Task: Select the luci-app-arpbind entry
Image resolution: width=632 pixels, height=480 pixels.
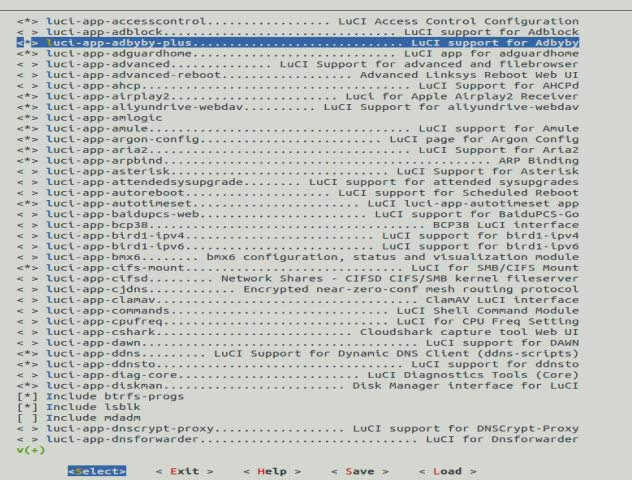Action: tap(298, 160)
